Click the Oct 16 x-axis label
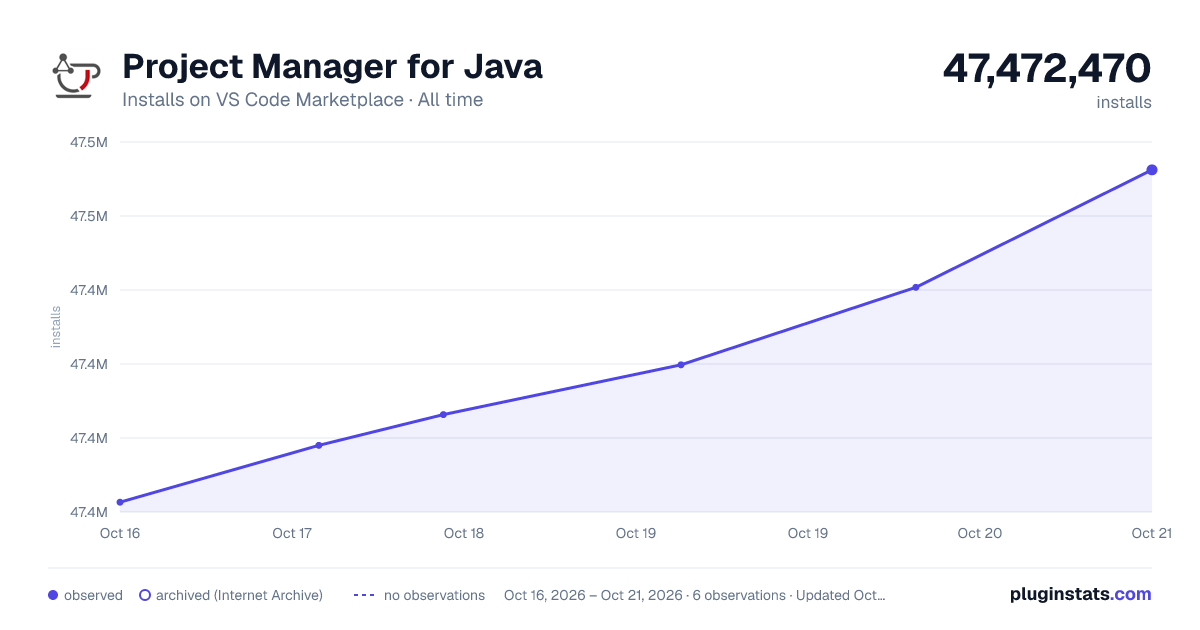The image size is (1200, 630). (x=120, y=533)
